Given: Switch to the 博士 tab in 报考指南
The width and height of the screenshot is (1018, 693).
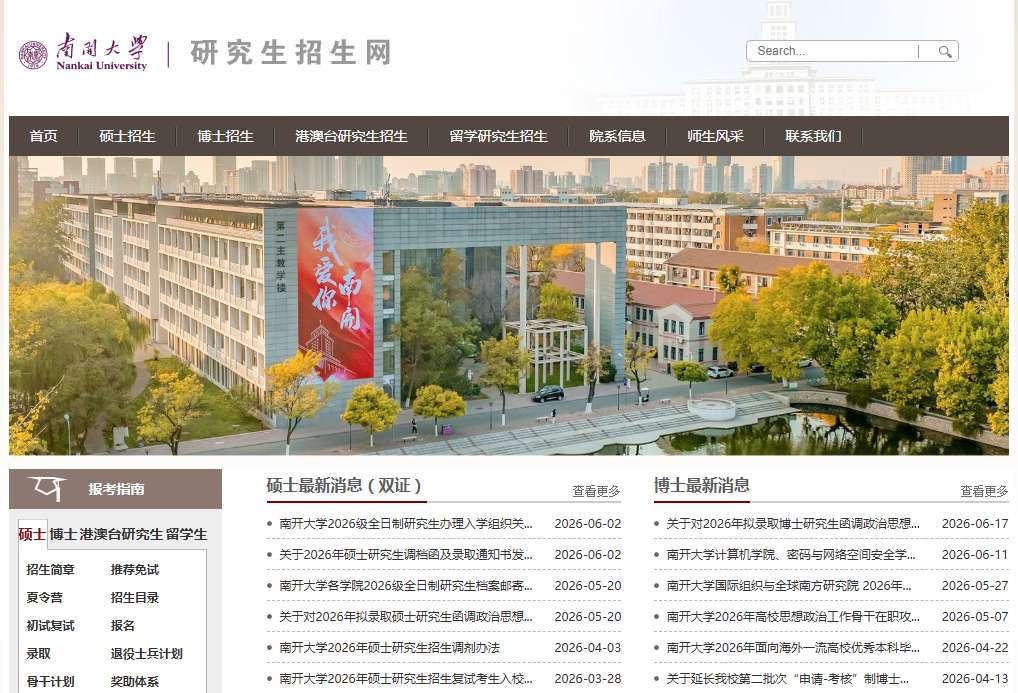Looking at the screenshot, I should (x=64, y=534).
